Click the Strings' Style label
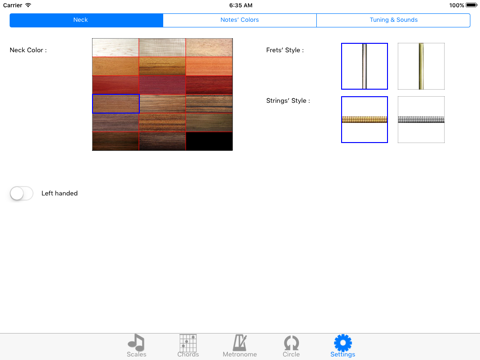Image resolution: width=480 pixels, height=360 pixels. (288, 101)
